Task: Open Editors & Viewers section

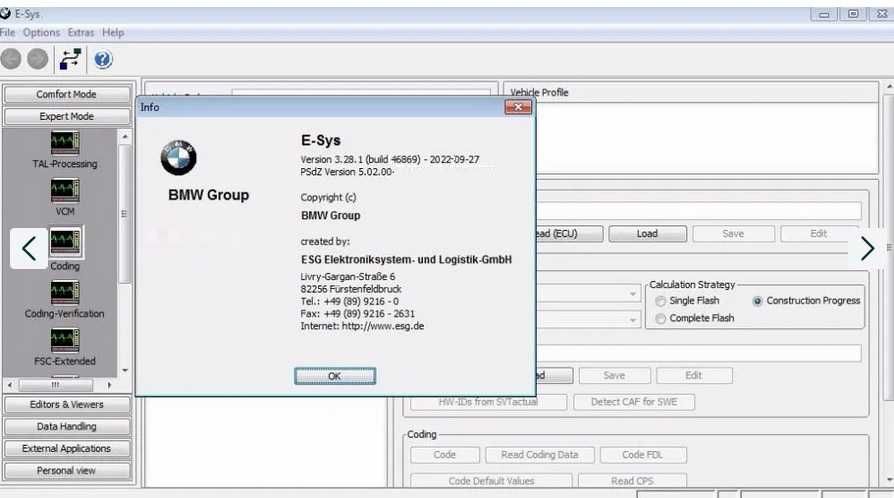Action: [67, 404]
